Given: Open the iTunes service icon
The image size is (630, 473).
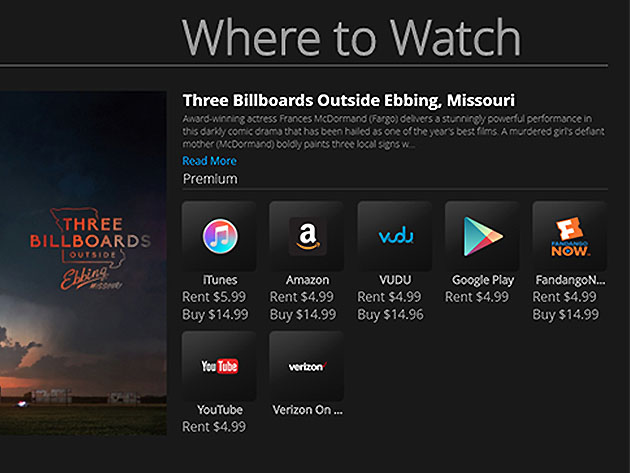Looking at the screenshot, I should coord(219,236).
